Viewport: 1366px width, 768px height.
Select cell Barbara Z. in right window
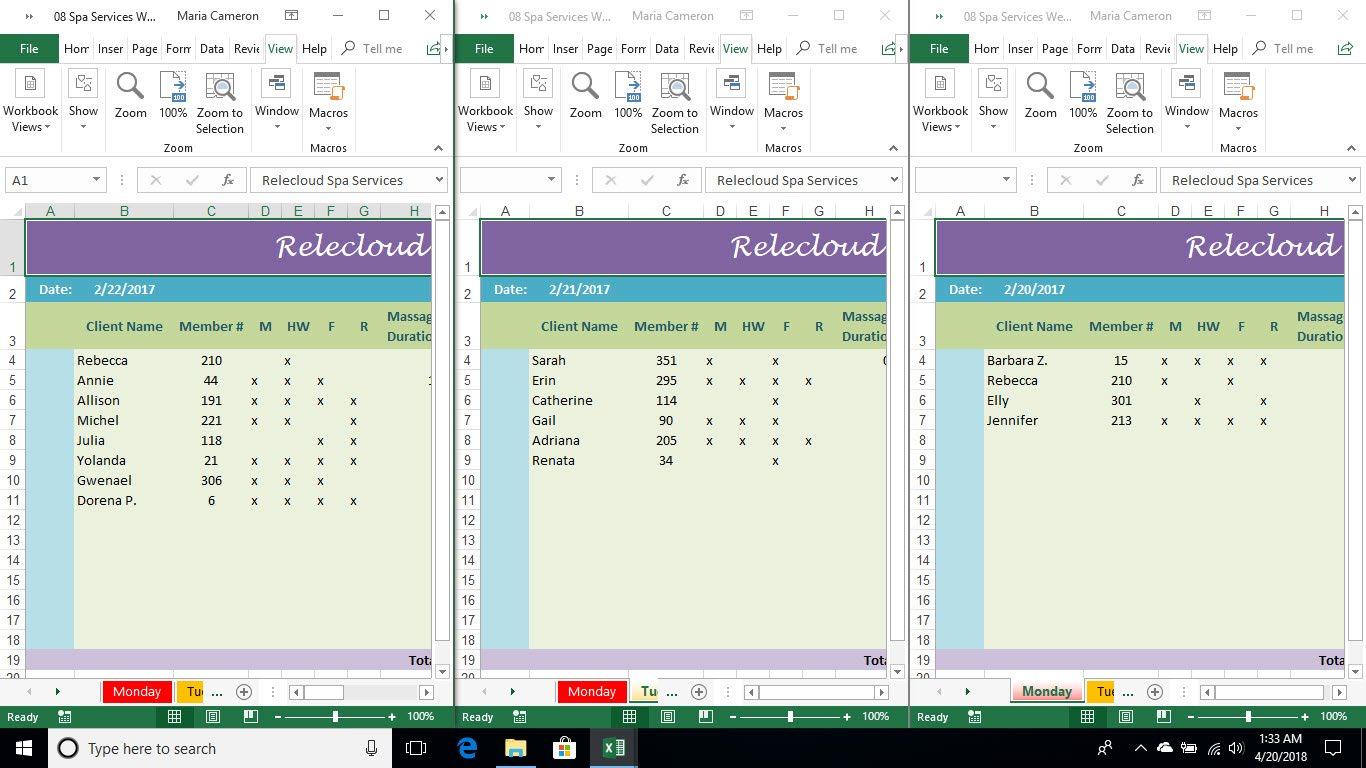(1034, 360)
